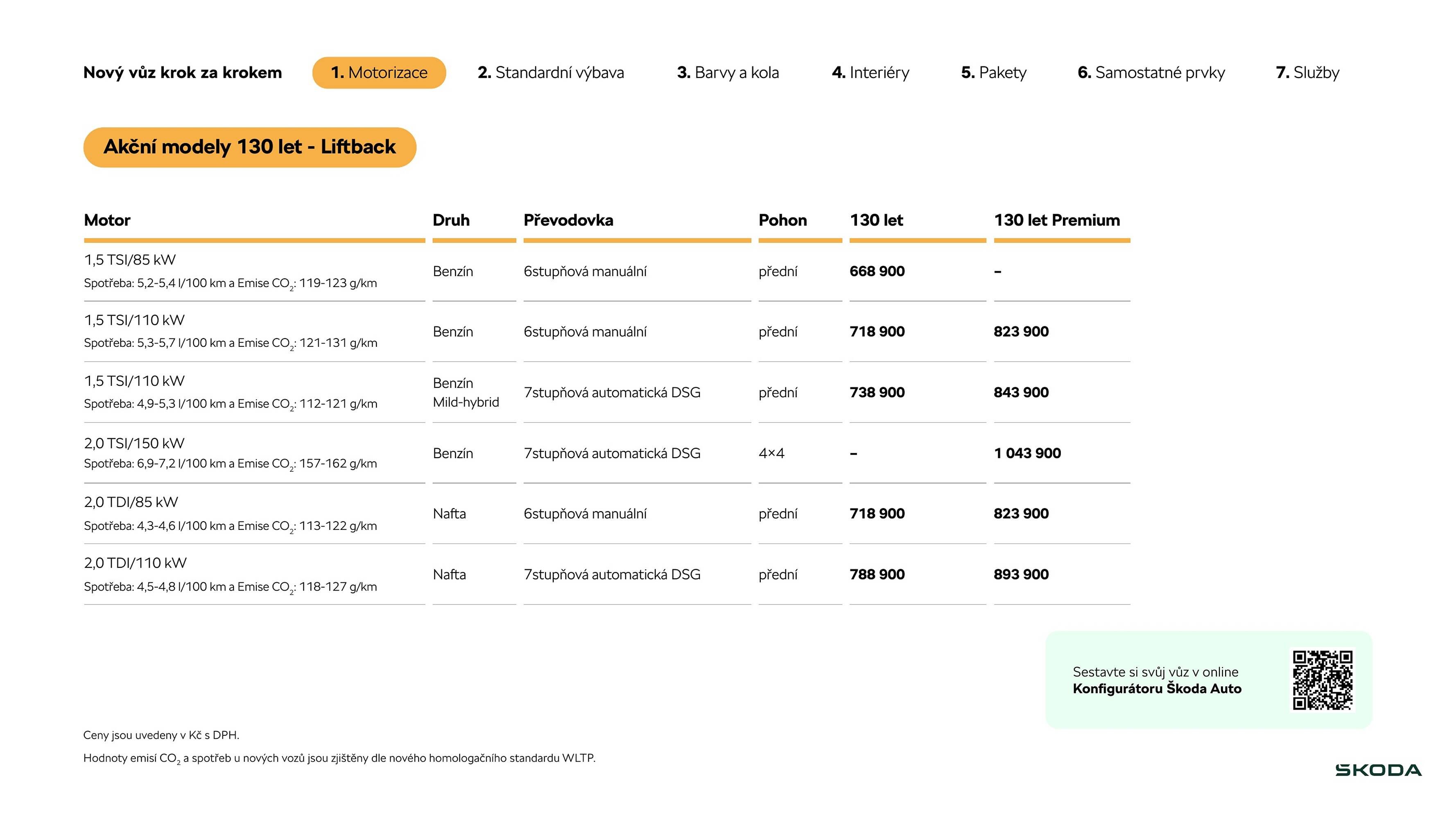
Task: Click the Škoda logo
Action: pos(1378,770)
